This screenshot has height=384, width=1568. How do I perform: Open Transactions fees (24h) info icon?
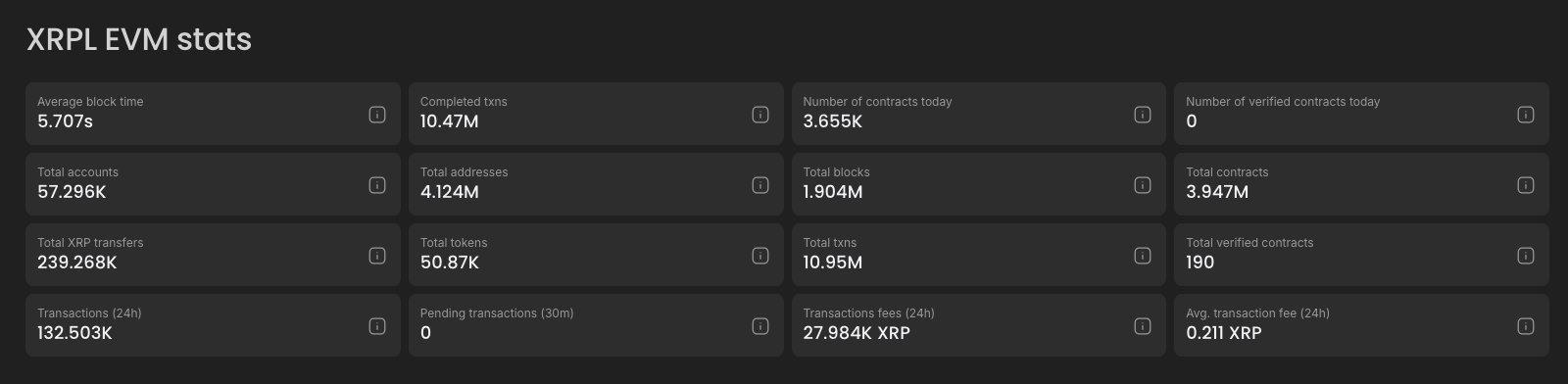1143,326
